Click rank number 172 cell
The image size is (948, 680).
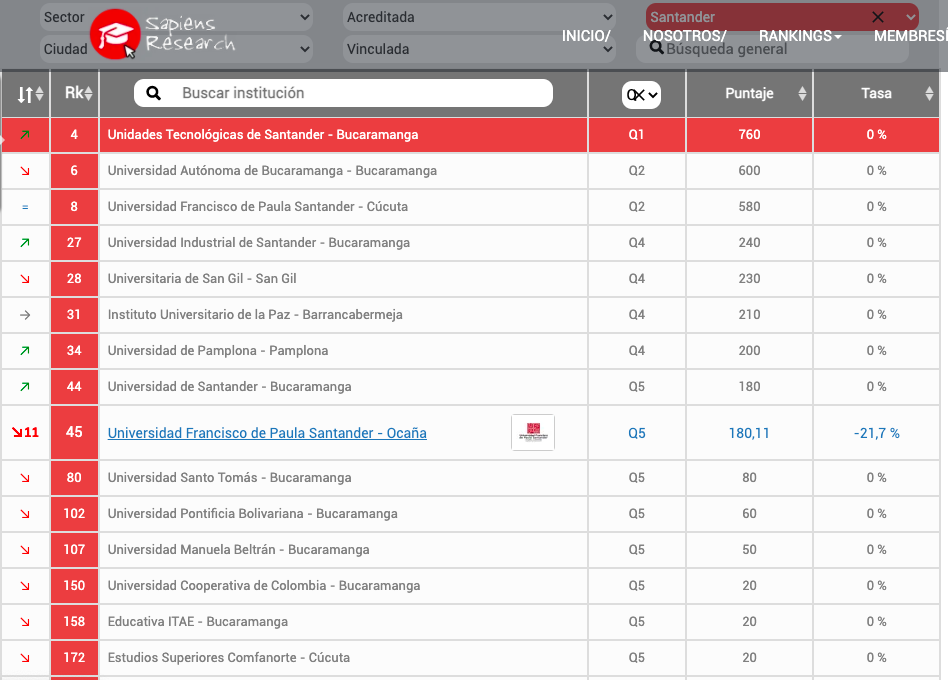click(74, 658)
